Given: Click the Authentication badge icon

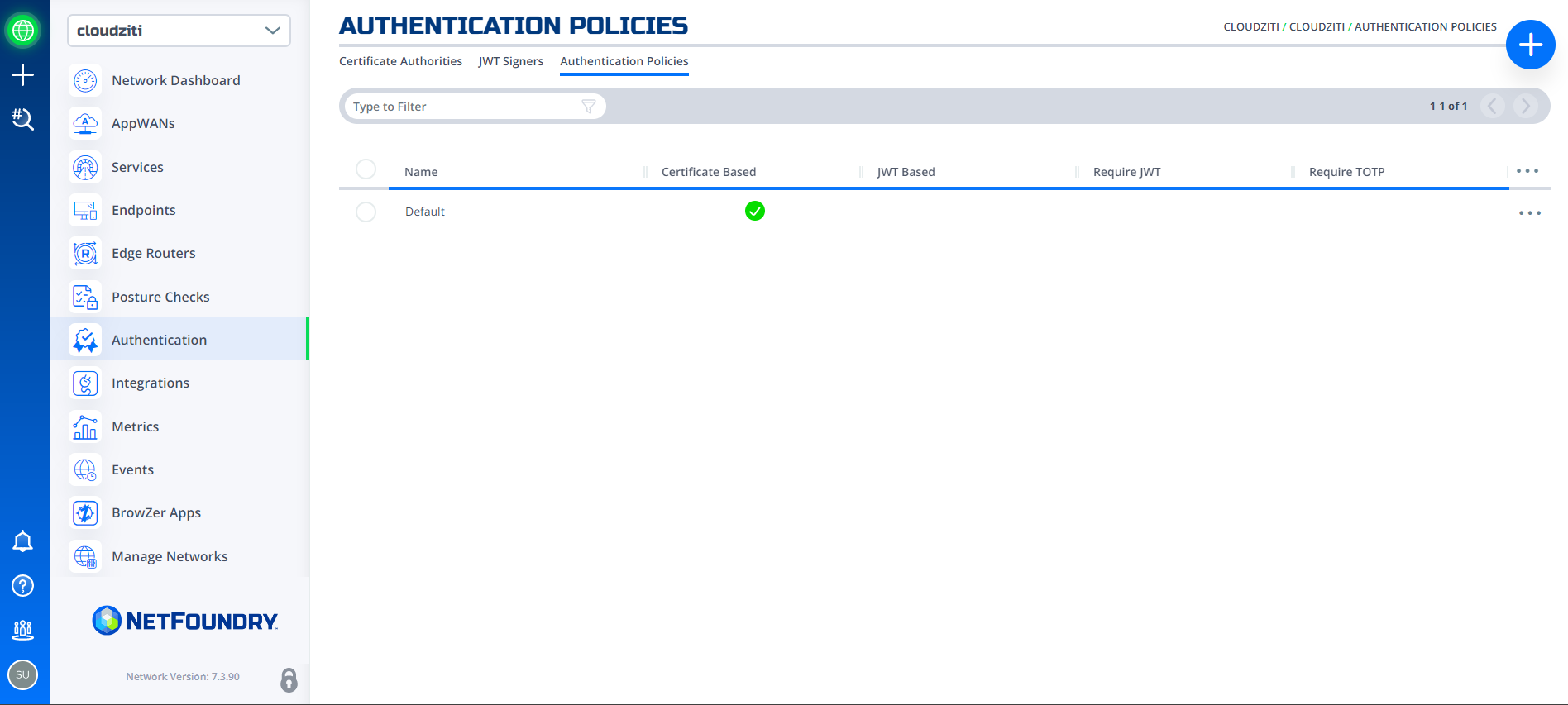Looking at the screenshot, I should 85,340.
